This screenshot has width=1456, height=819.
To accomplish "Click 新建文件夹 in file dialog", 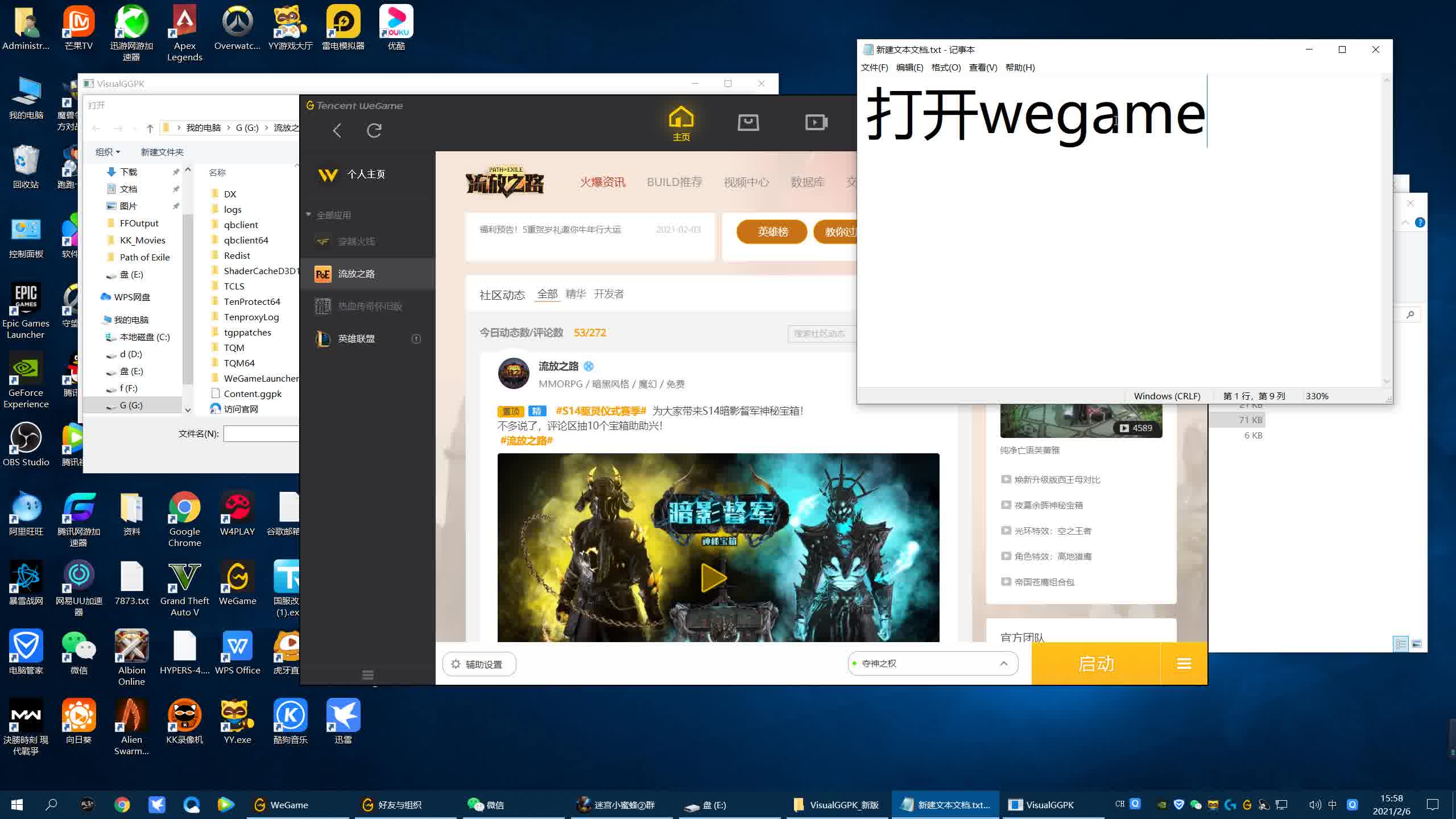I will coord(162,152).
